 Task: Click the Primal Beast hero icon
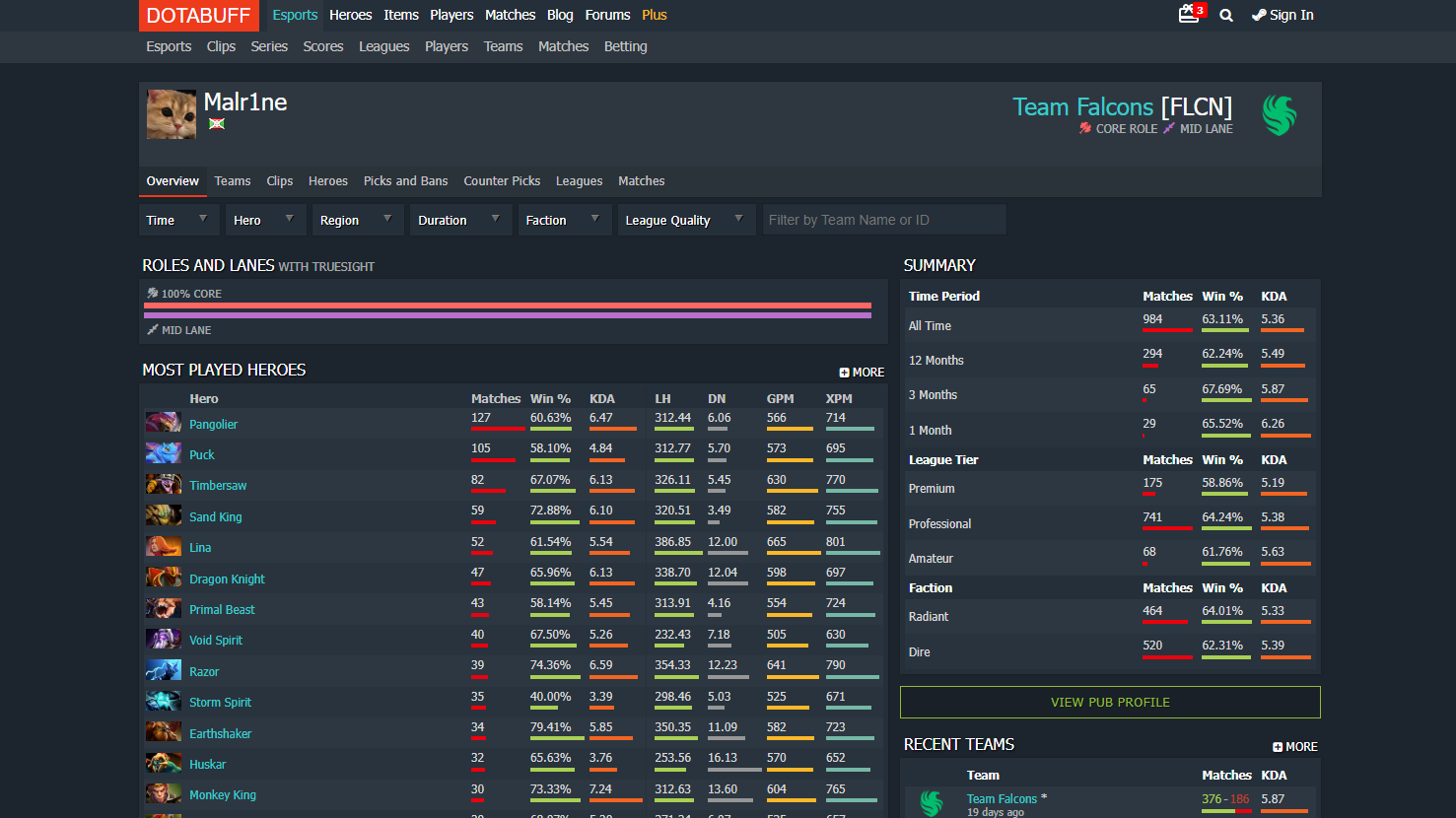coord(164,608)
